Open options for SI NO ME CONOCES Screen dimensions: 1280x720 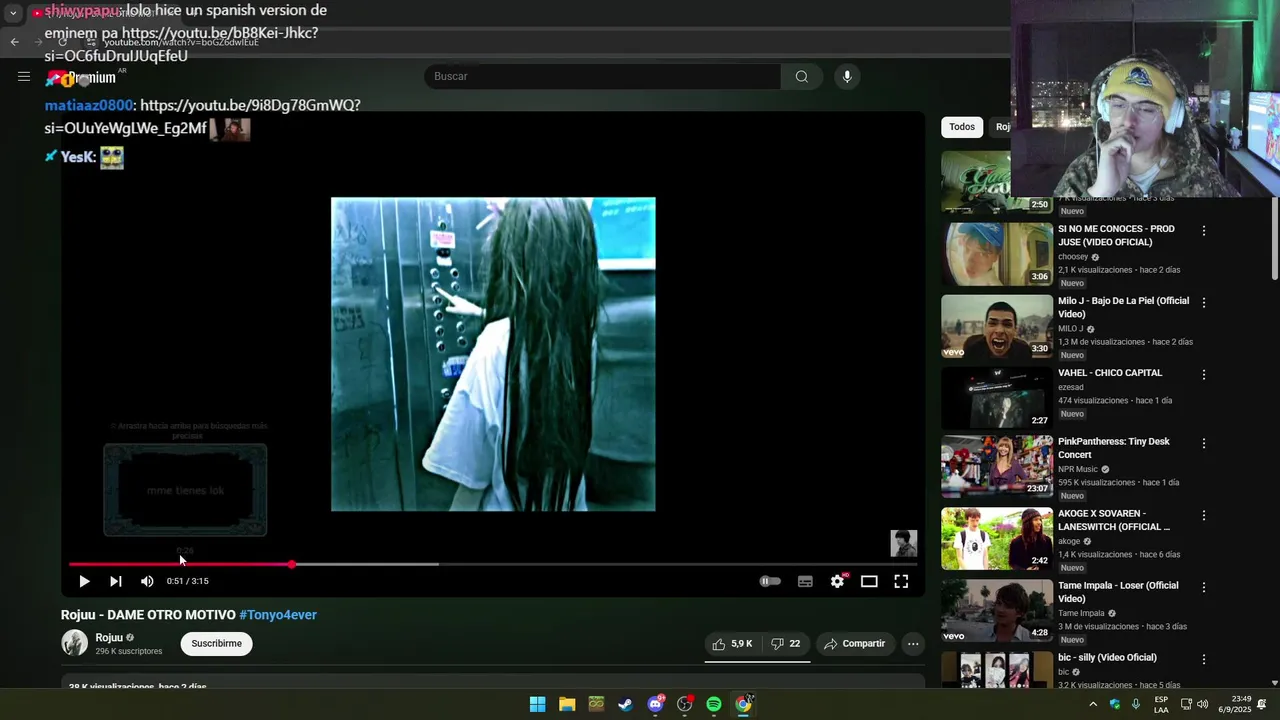1204,231
